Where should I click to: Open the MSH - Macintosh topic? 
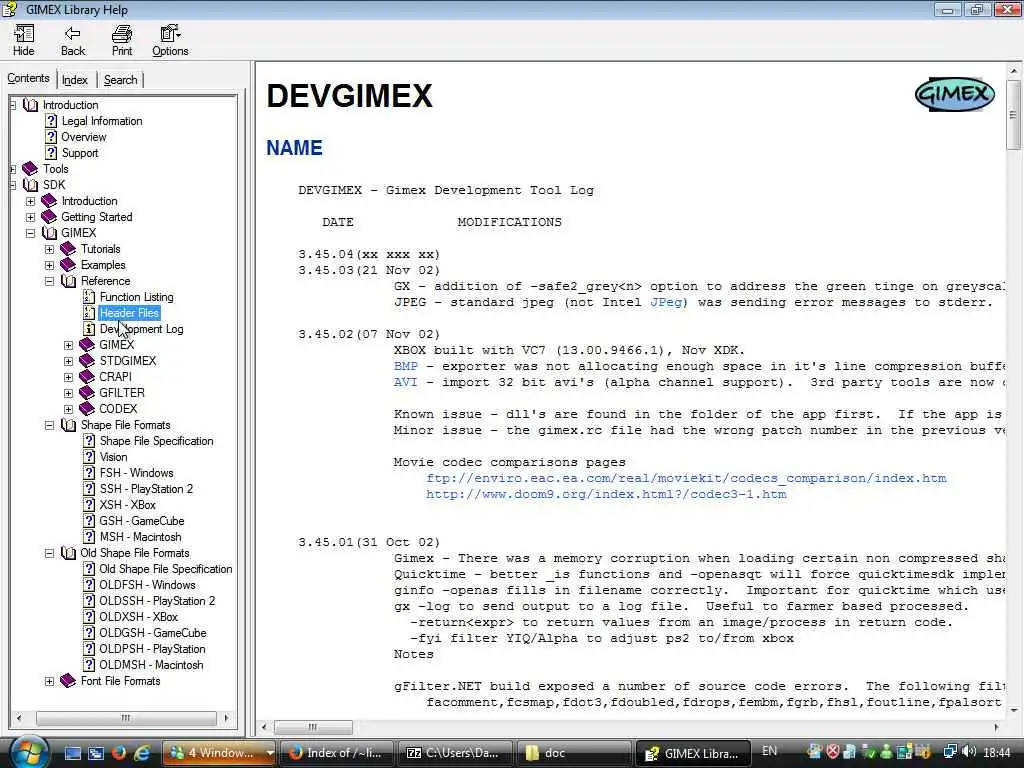coord(140,537)
